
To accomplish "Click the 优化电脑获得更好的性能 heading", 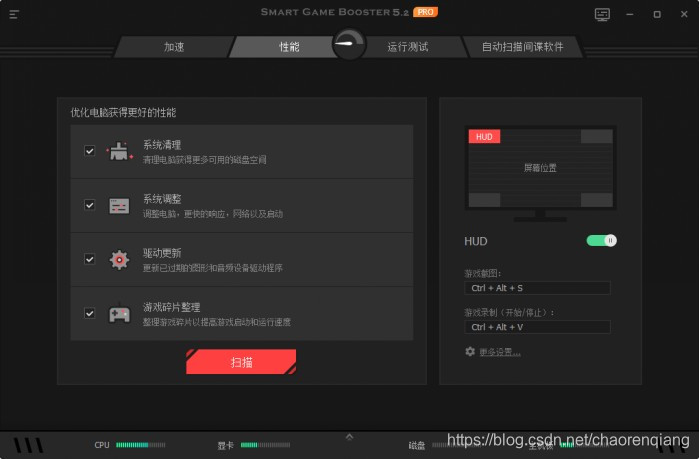I will 123,112.
